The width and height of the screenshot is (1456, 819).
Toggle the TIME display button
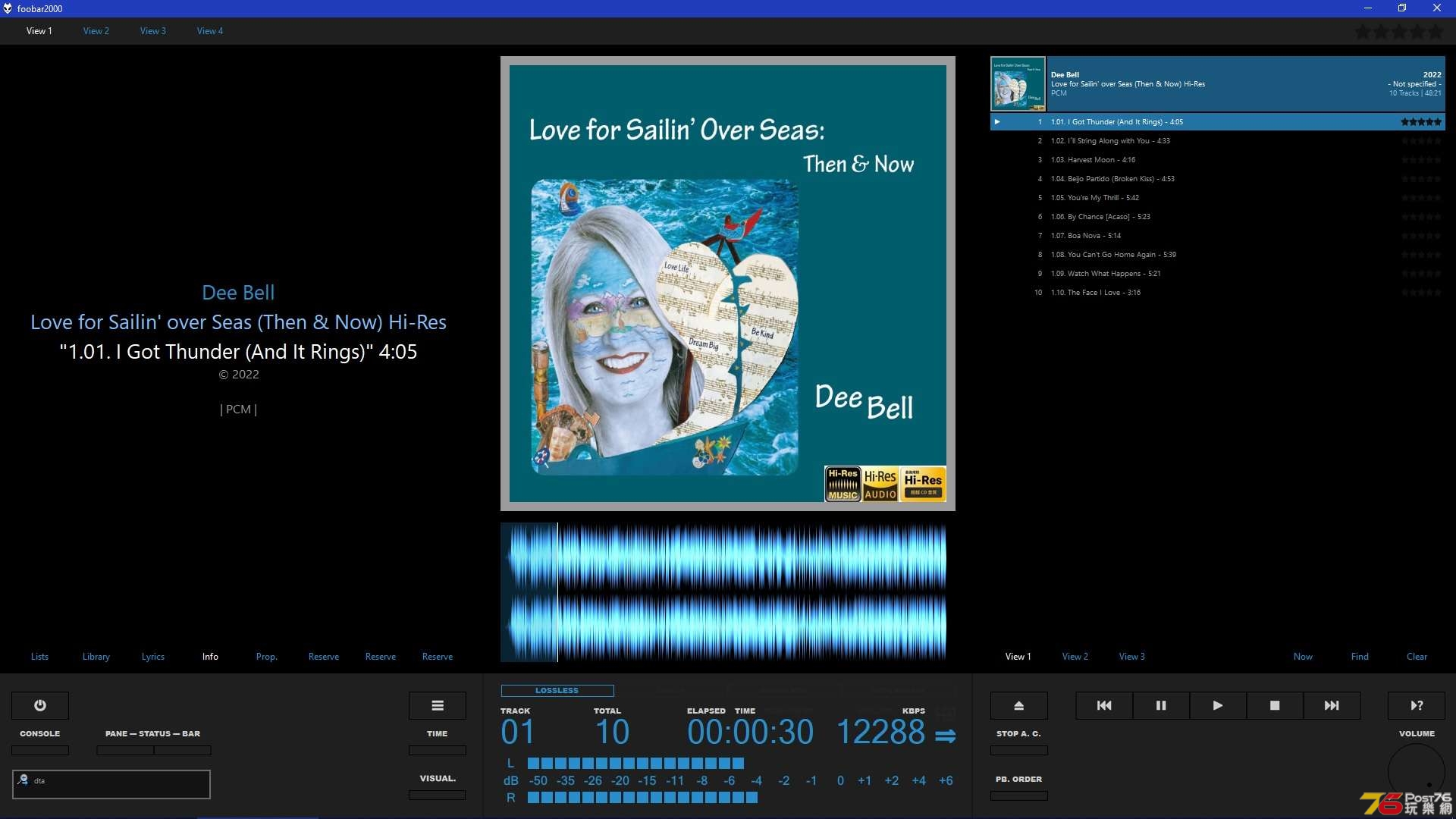coord(438,750)
